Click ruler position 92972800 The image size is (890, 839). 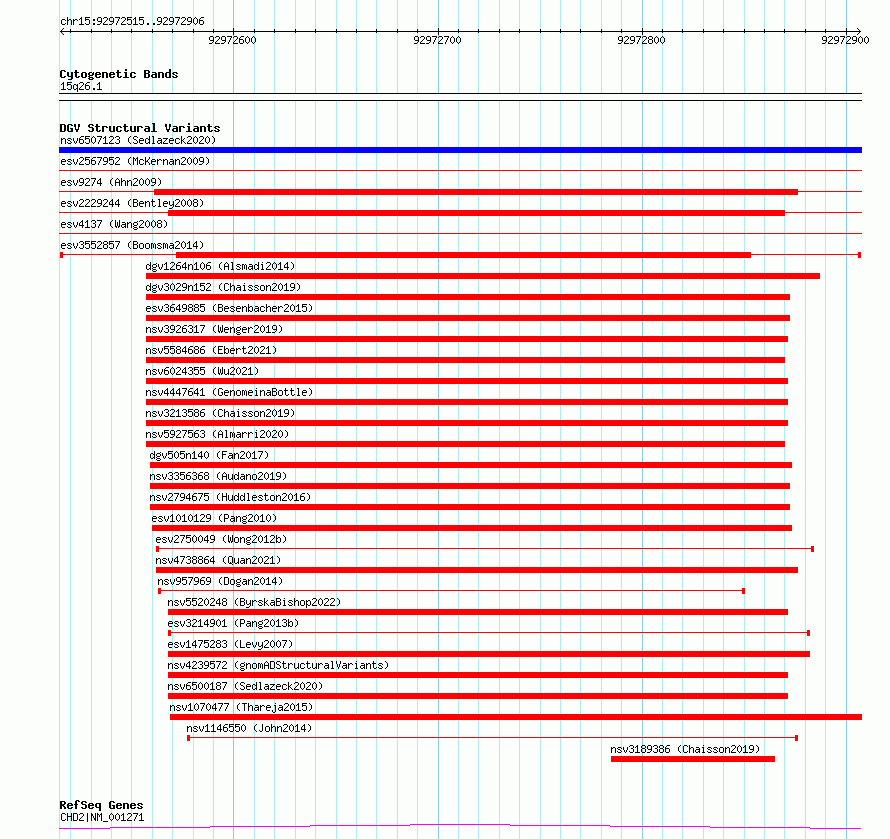[x=641, y=40]
